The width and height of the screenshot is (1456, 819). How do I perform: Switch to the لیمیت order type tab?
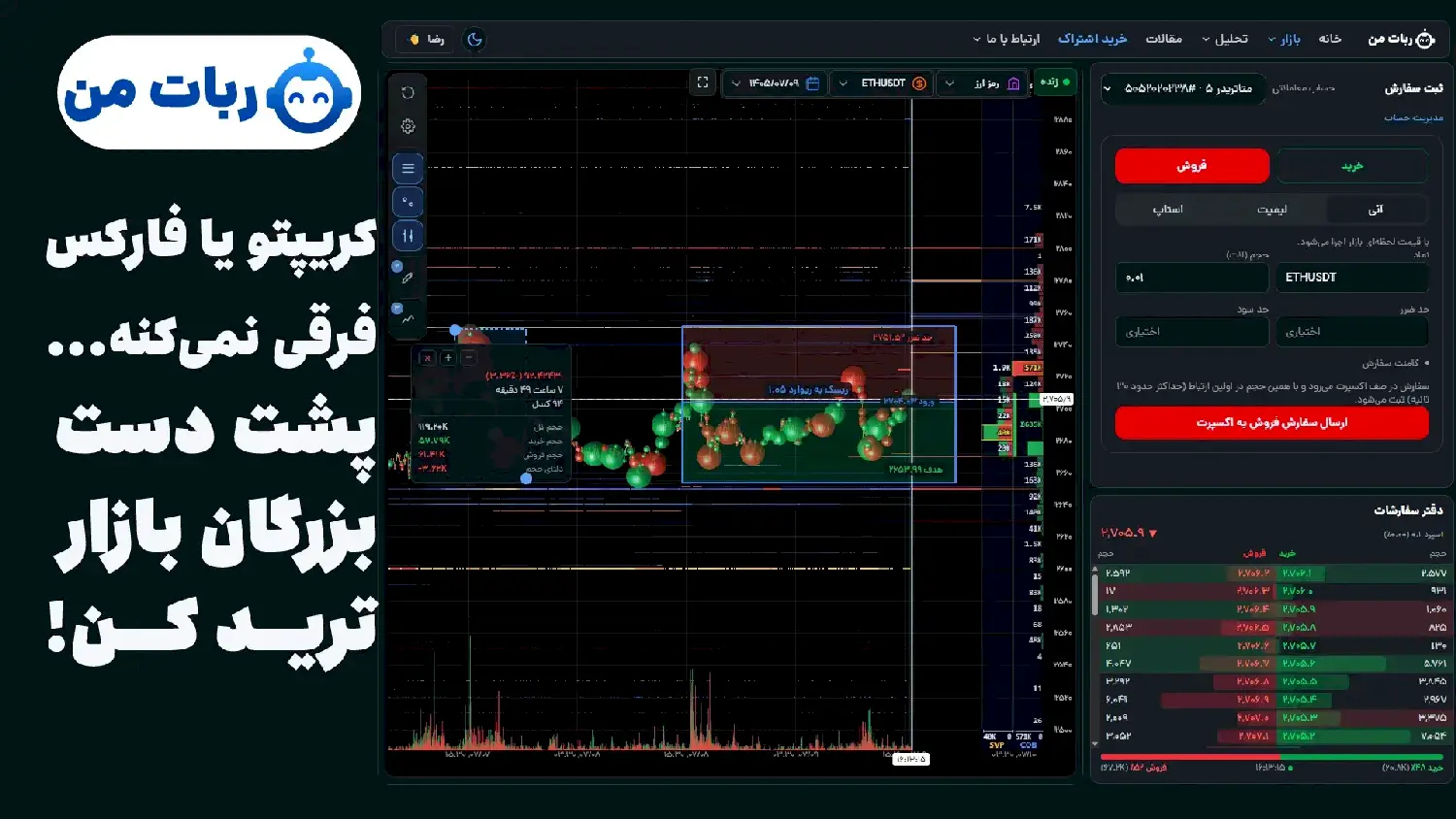point(1272,210)
